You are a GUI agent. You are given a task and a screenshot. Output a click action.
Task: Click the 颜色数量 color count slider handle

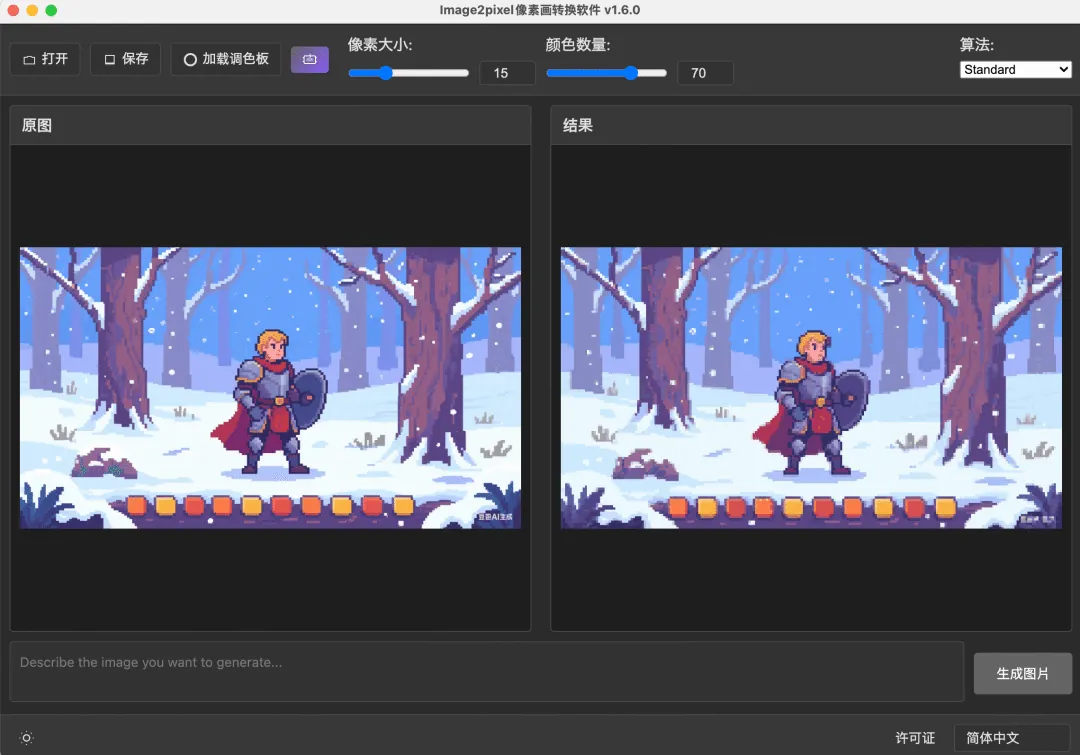click(631, 73)
